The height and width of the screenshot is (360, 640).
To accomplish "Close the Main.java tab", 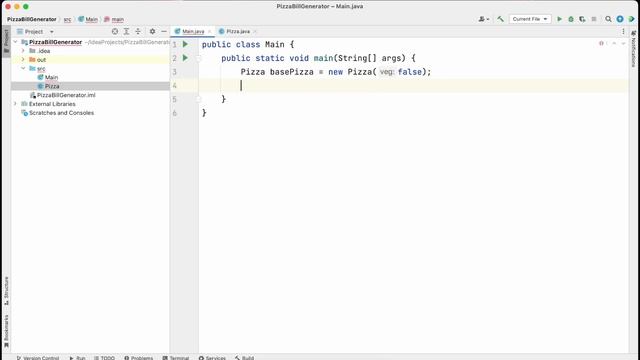I will [x=209, y=31].
